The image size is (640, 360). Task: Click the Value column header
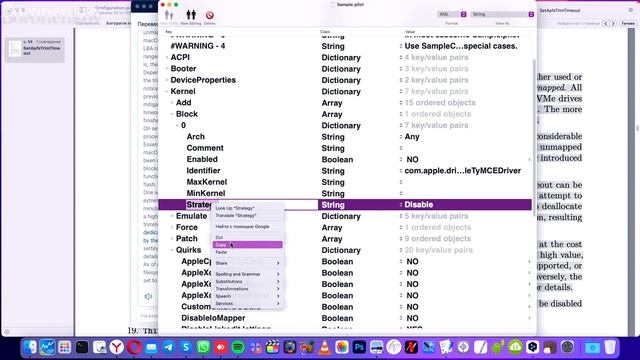[x=410, y=31]
